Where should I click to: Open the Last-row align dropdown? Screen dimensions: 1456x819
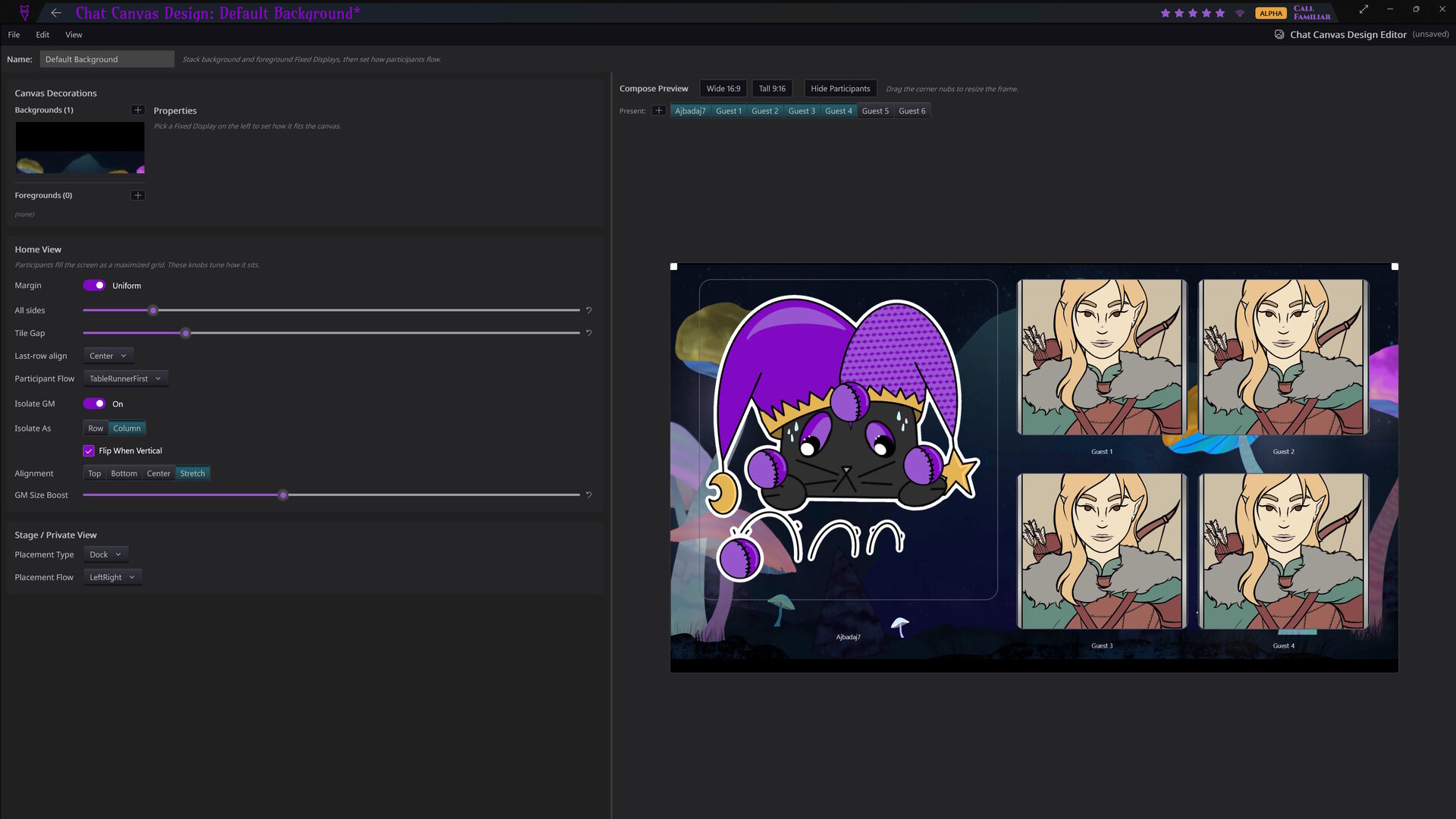108,356
